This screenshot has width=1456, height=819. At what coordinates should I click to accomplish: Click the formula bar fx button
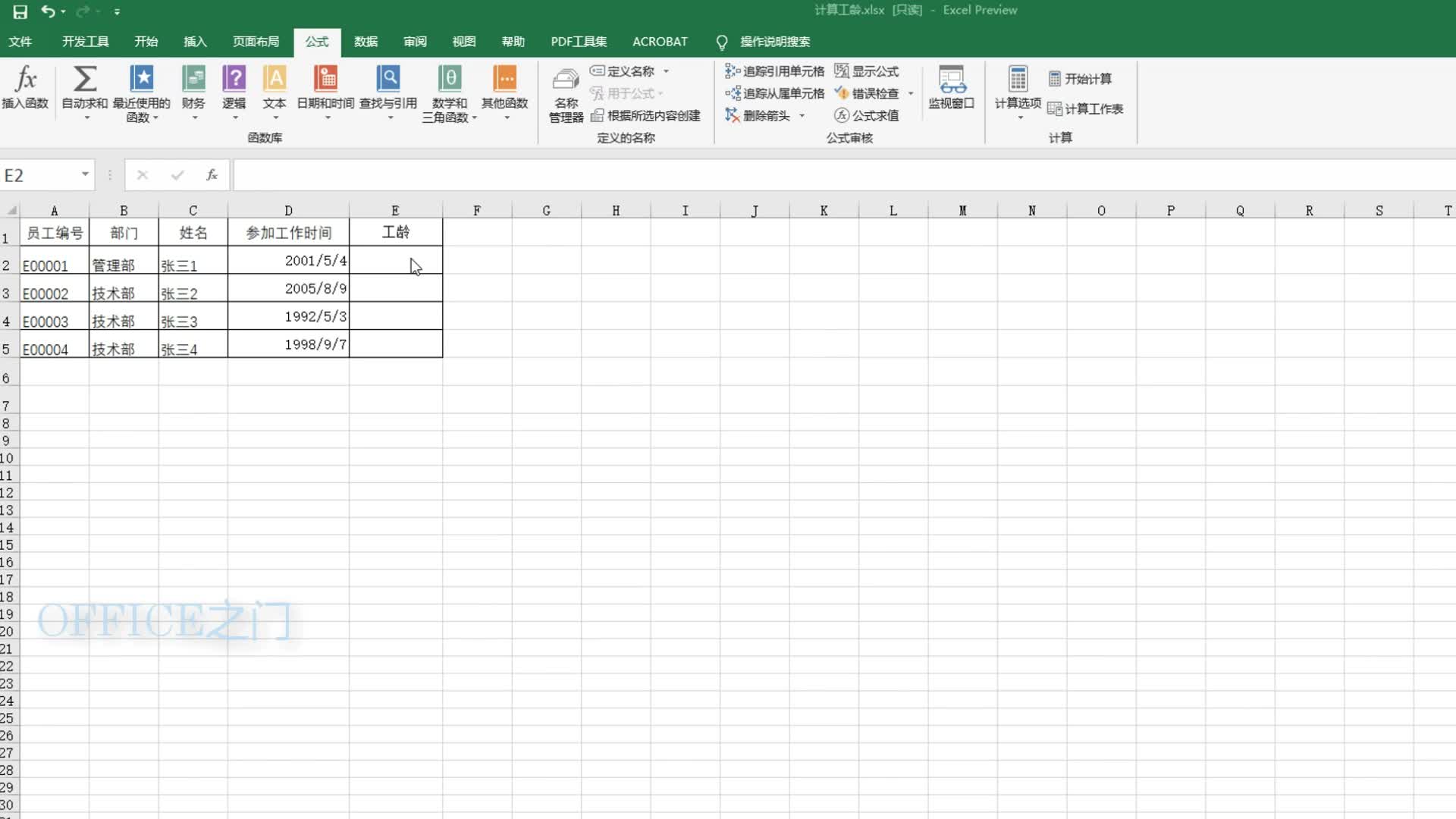click(212, 175)
